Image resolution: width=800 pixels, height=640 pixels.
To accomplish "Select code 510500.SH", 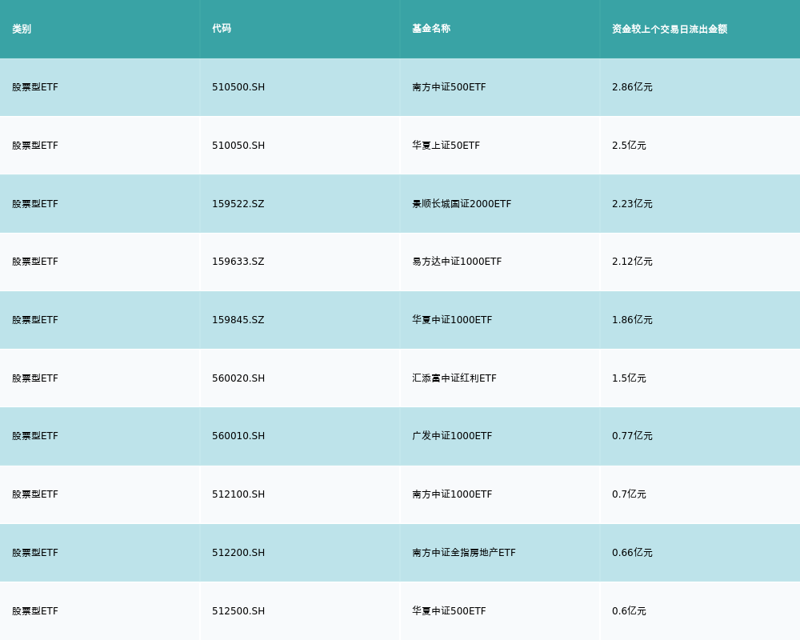I will pyautogui.click(x=238, y=87).
